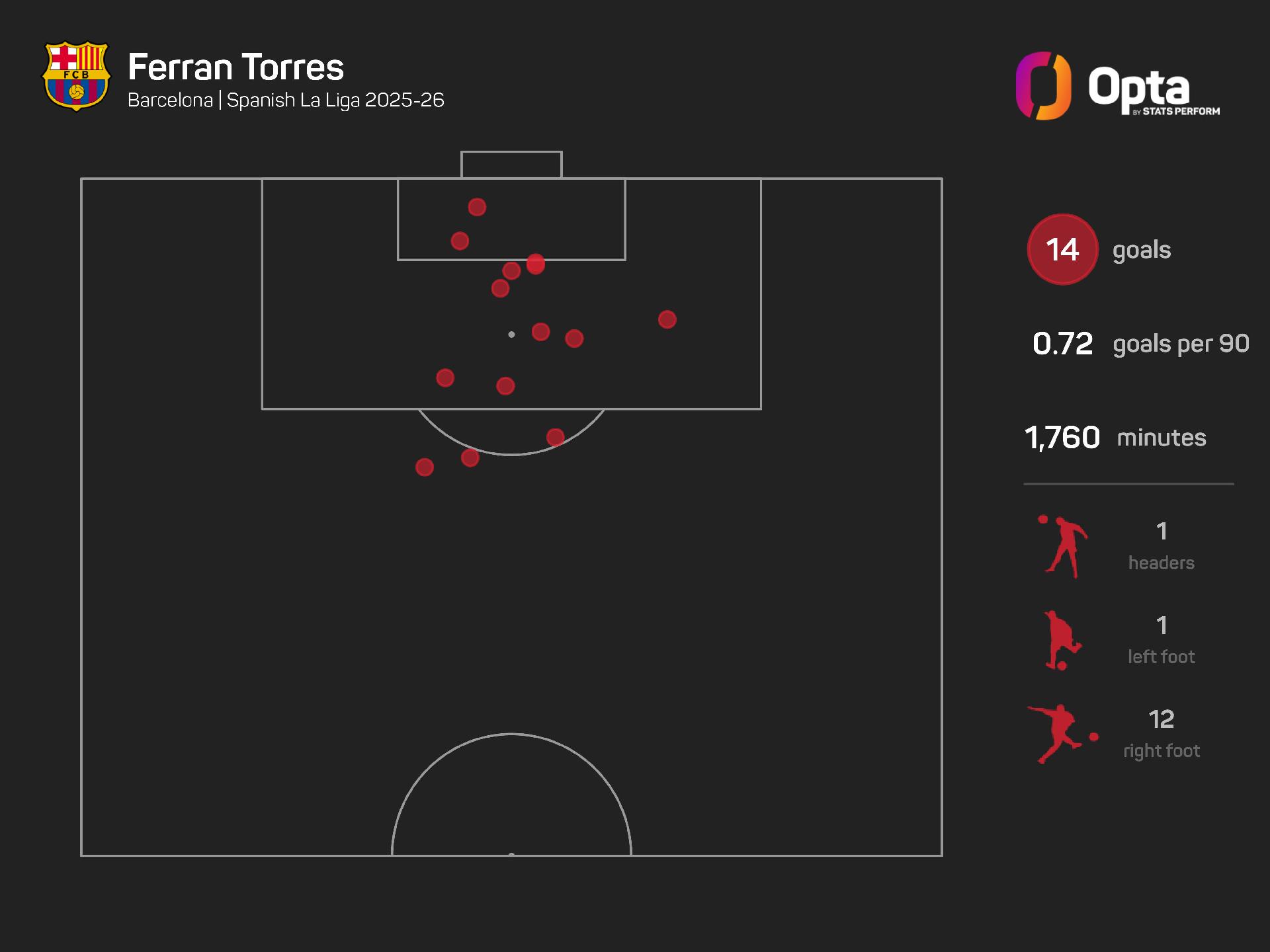Image resolution: width=1270 pixels, height=952 pixels.
Task: Click the 1,760 minutes statistic
Action: (1062, 438)
